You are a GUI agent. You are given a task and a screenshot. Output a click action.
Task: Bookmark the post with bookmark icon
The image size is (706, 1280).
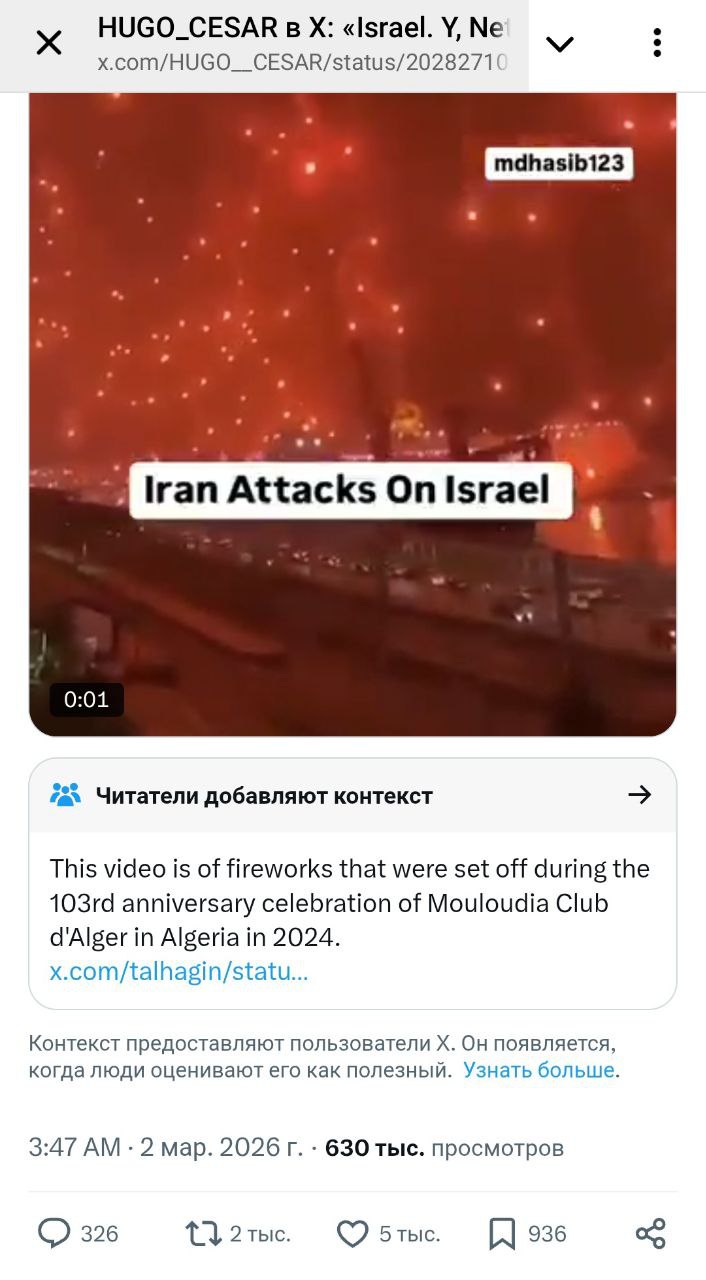pos(502,1234)
